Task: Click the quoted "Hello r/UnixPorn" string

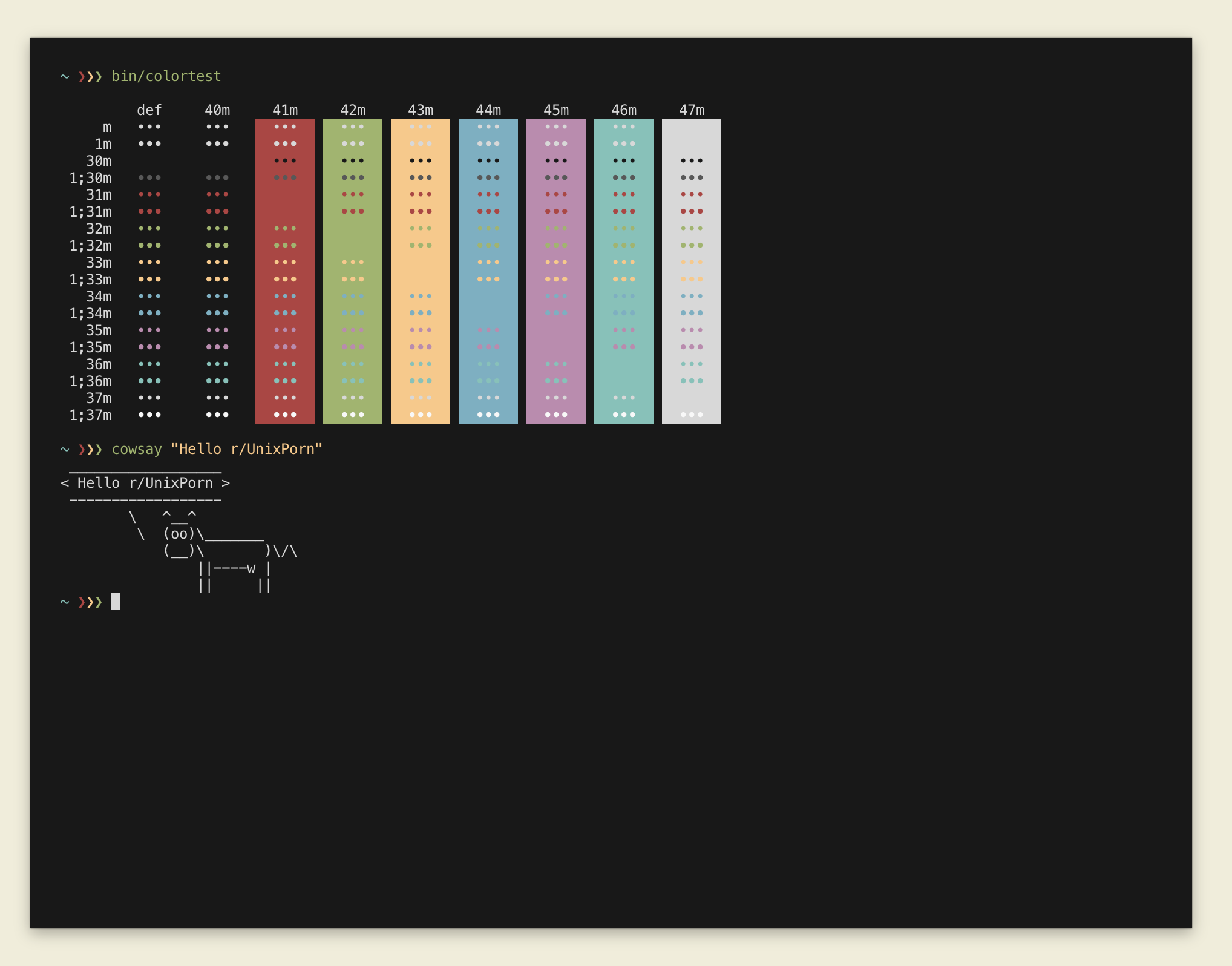Action: (246, 449)
